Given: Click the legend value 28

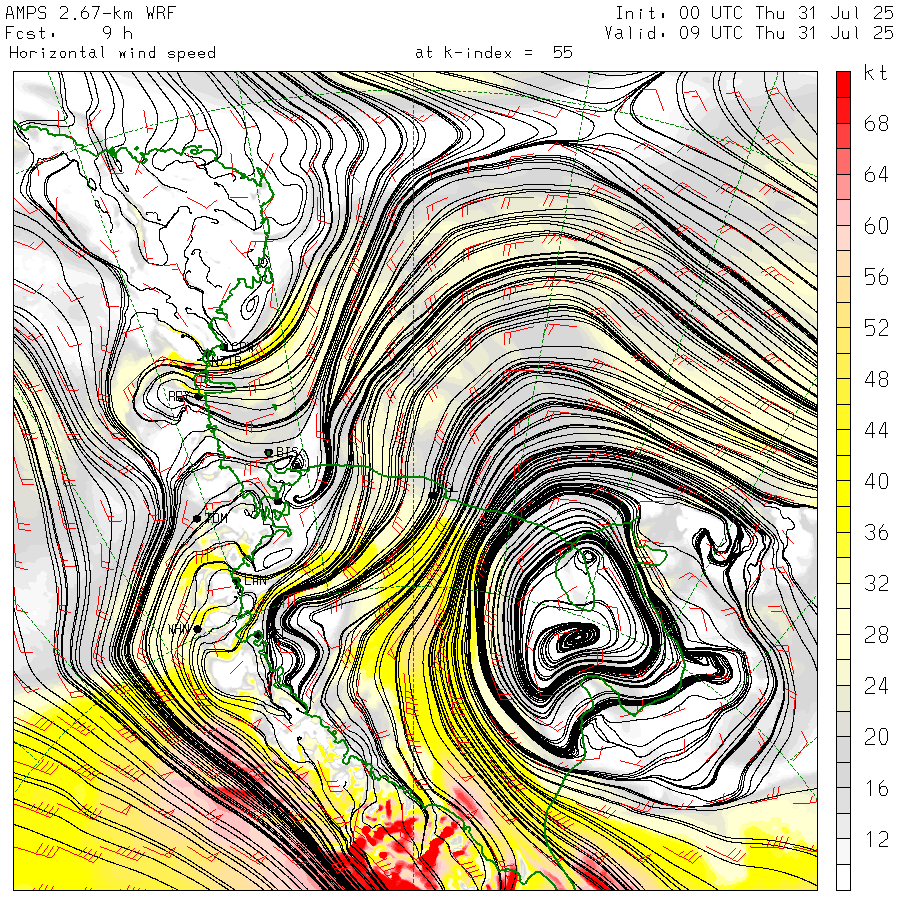Looking at the screenshot, I should click(x=876, y=635).
